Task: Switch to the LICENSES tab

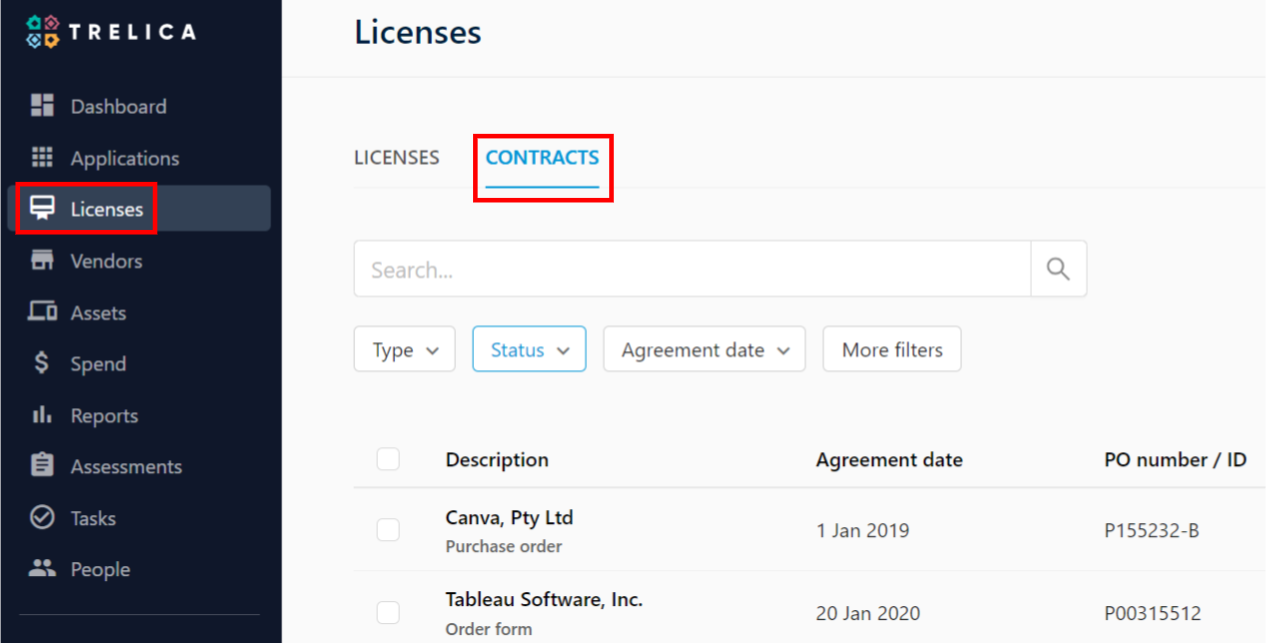Action: 397,158
